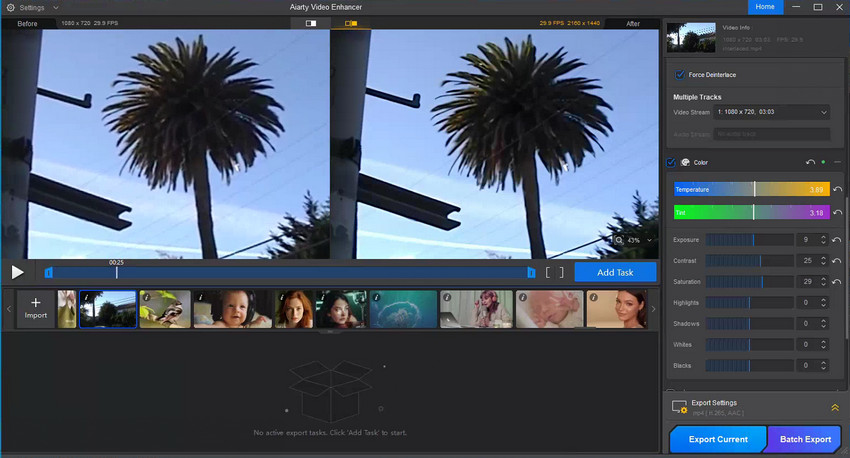Collapse the Color panel with the minus icon
The width and height of the screenshot is (850, 458).
[x=837, y=162]
